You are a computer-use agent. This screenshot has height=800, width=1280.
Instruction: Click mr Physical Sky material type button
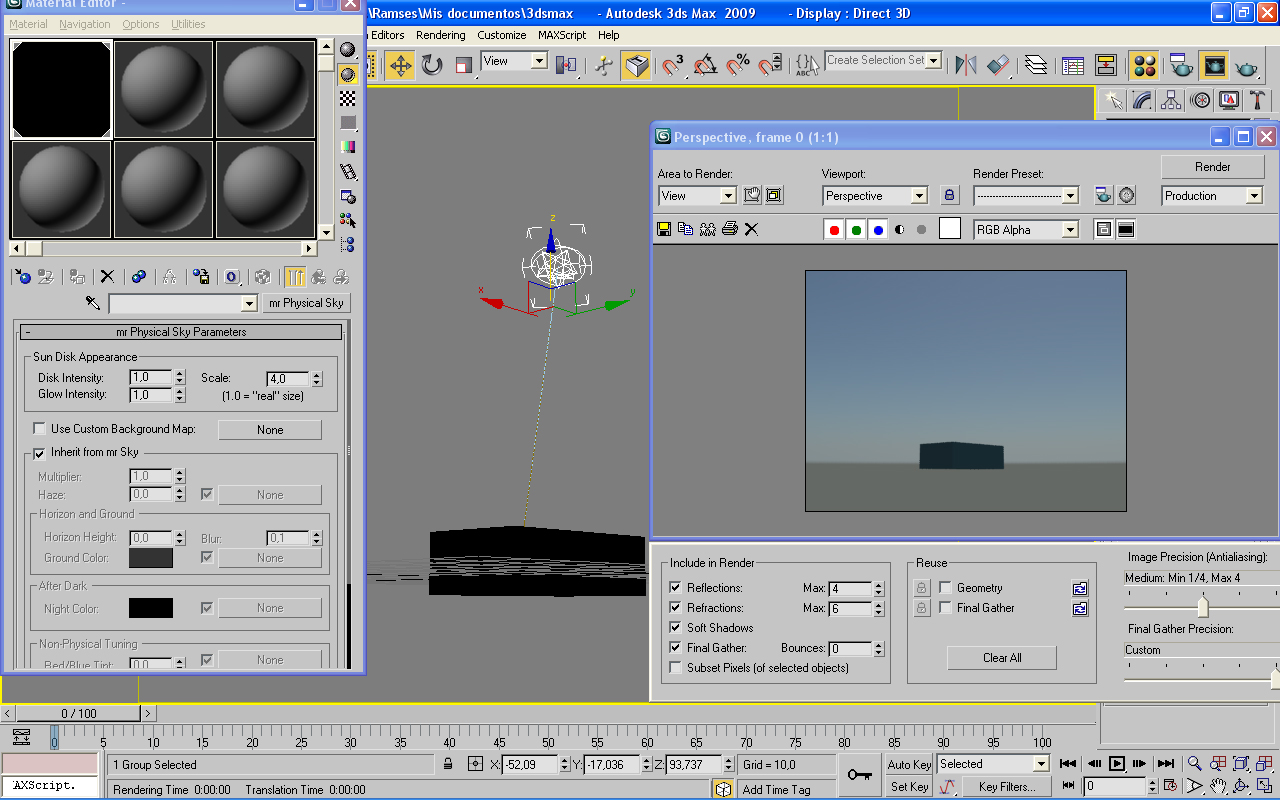306,303
